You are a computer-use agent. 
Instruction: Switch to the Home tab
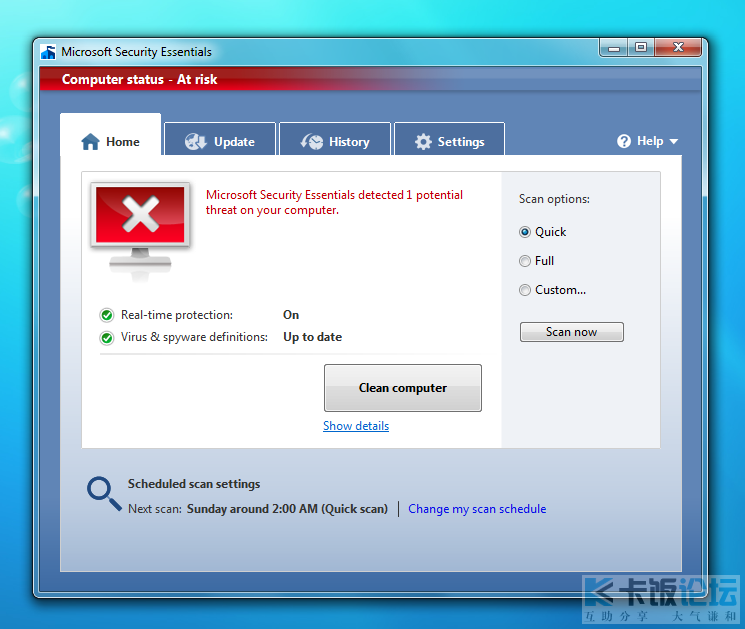point(111,134)
